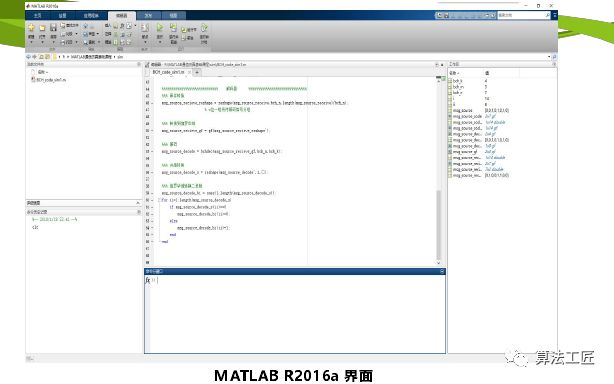This screenshot has width=614, height=384.
Task: Open the address bar path history dropdown
Action: (549, 57)
